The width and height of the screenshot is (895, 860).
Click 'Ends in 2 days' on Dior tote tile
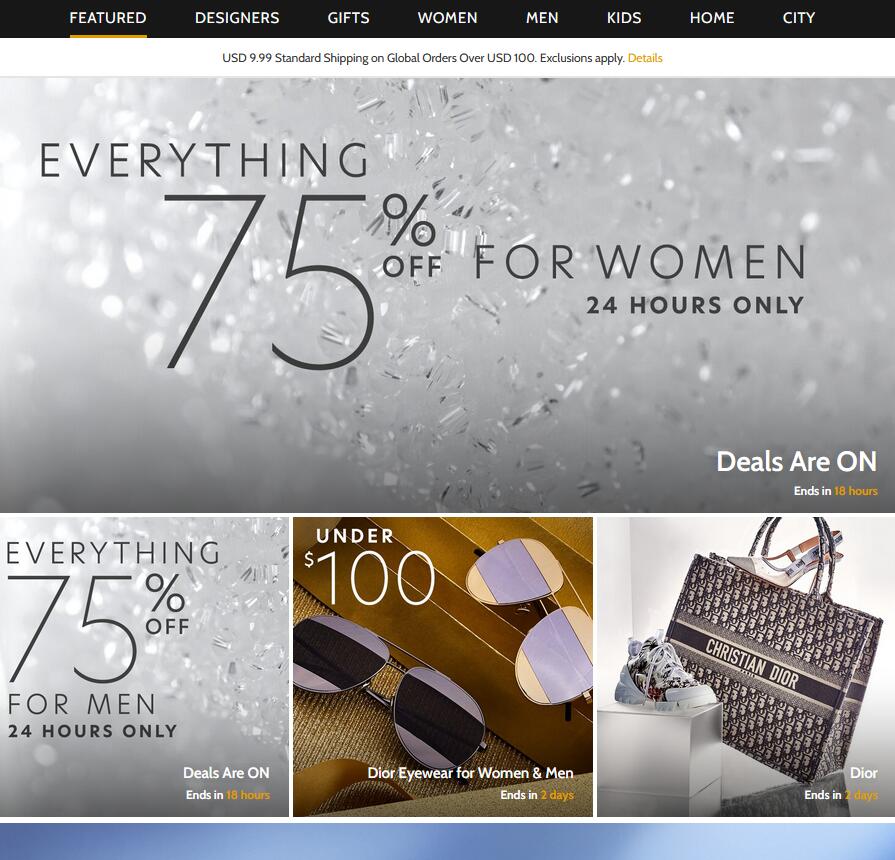point(841,795)
